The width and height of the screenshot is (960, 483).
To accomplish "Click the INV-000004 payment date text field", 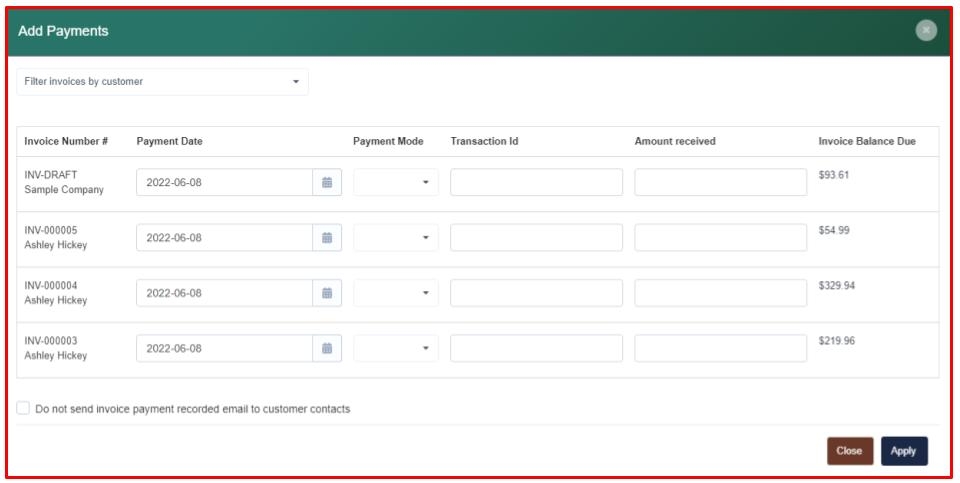I will pyautogui.click(x=224, y=293).
